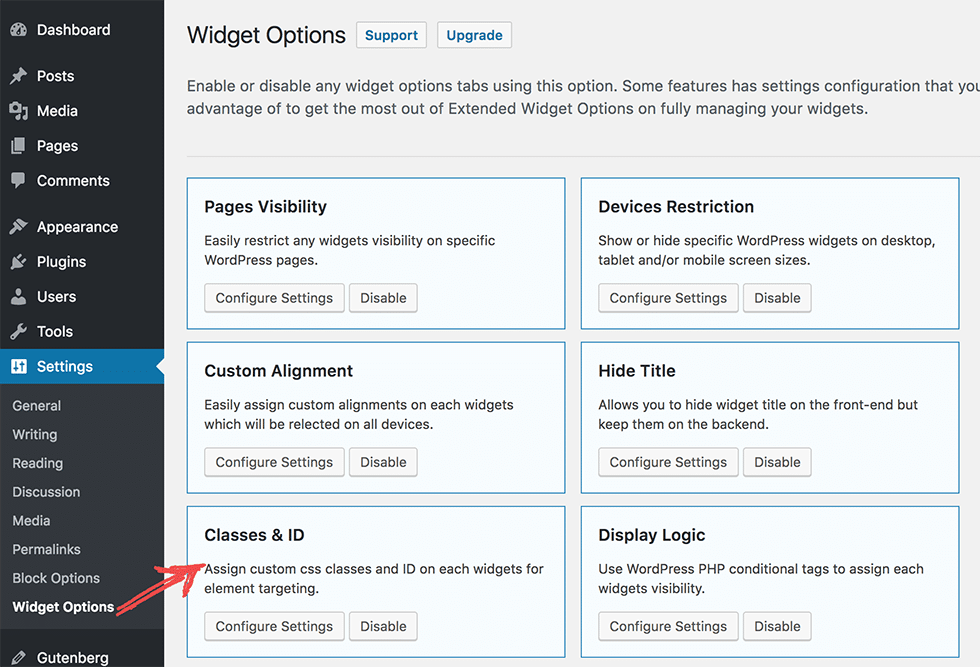Open the Dashboard from the sidebar icon
Screen dimensions: 980x667
18,30
